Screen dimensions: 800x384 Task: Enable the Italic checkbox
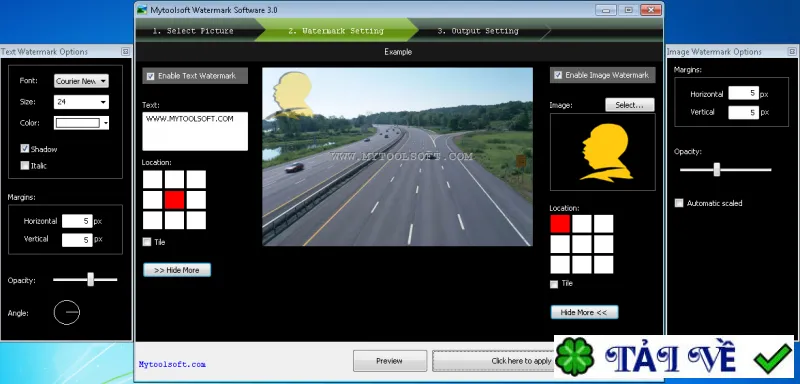pyautogui.click(x=24, y=165)
